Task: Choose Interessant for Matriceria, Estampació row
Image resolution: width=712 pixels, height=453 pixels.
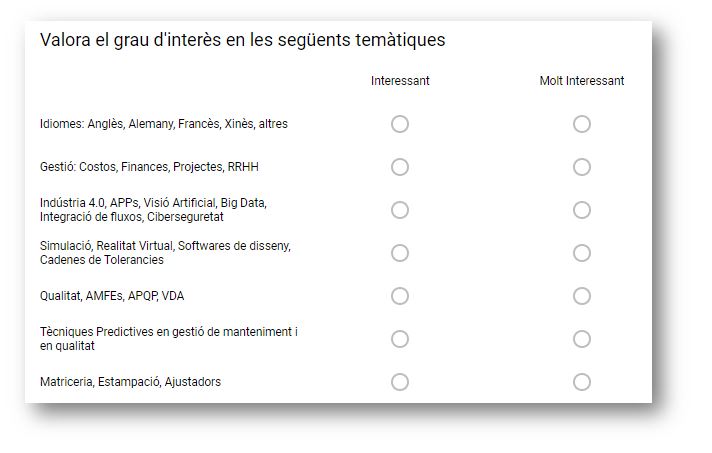Action: tap(400, 382)
